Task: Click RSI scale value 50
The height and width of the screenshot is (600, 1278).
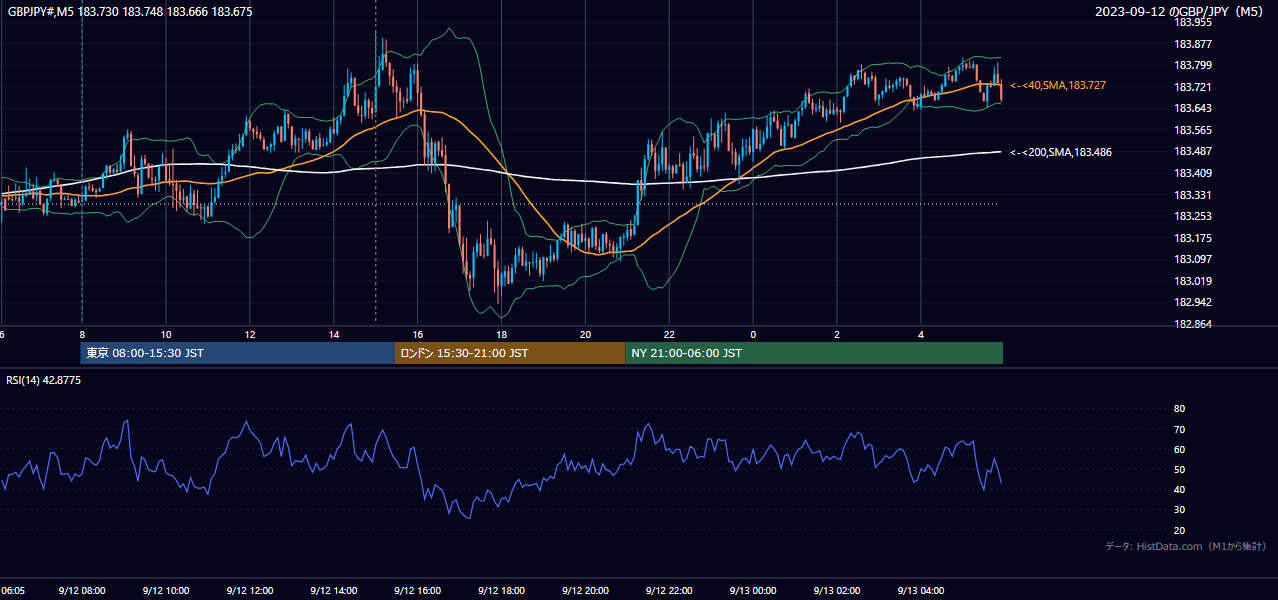Action: point(1179,470)
